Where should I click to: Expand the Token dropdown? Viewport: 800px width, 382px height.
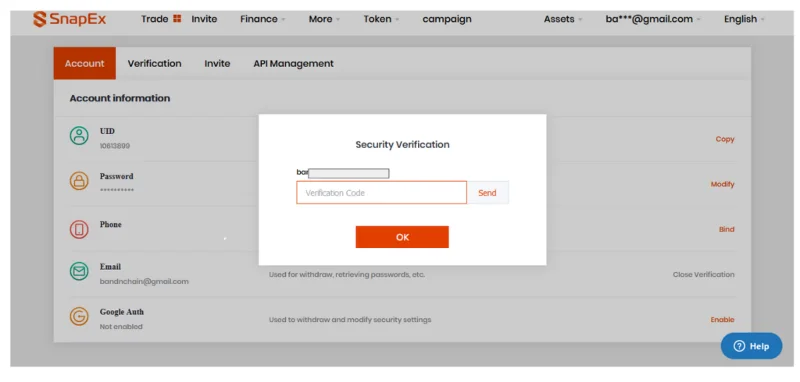[x=381, y=19]
